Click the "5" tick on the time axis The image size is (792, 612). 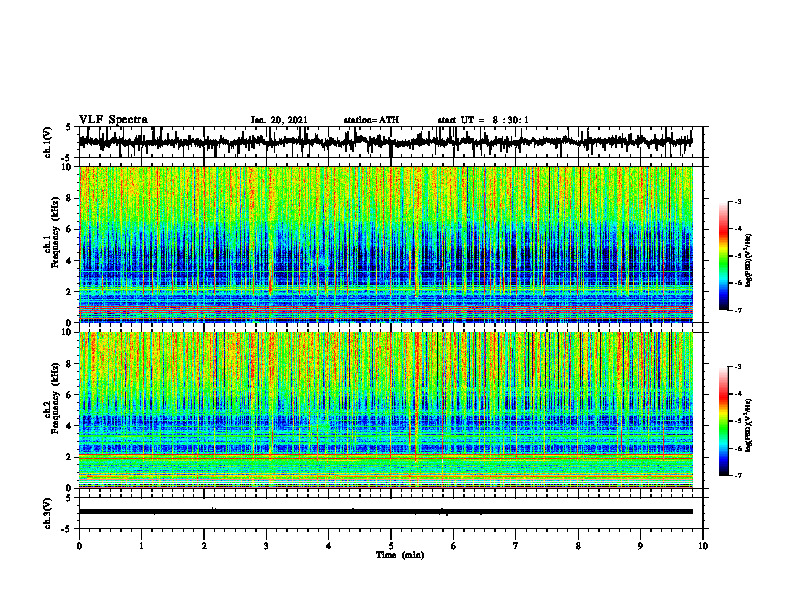click(x=391, y=546)
